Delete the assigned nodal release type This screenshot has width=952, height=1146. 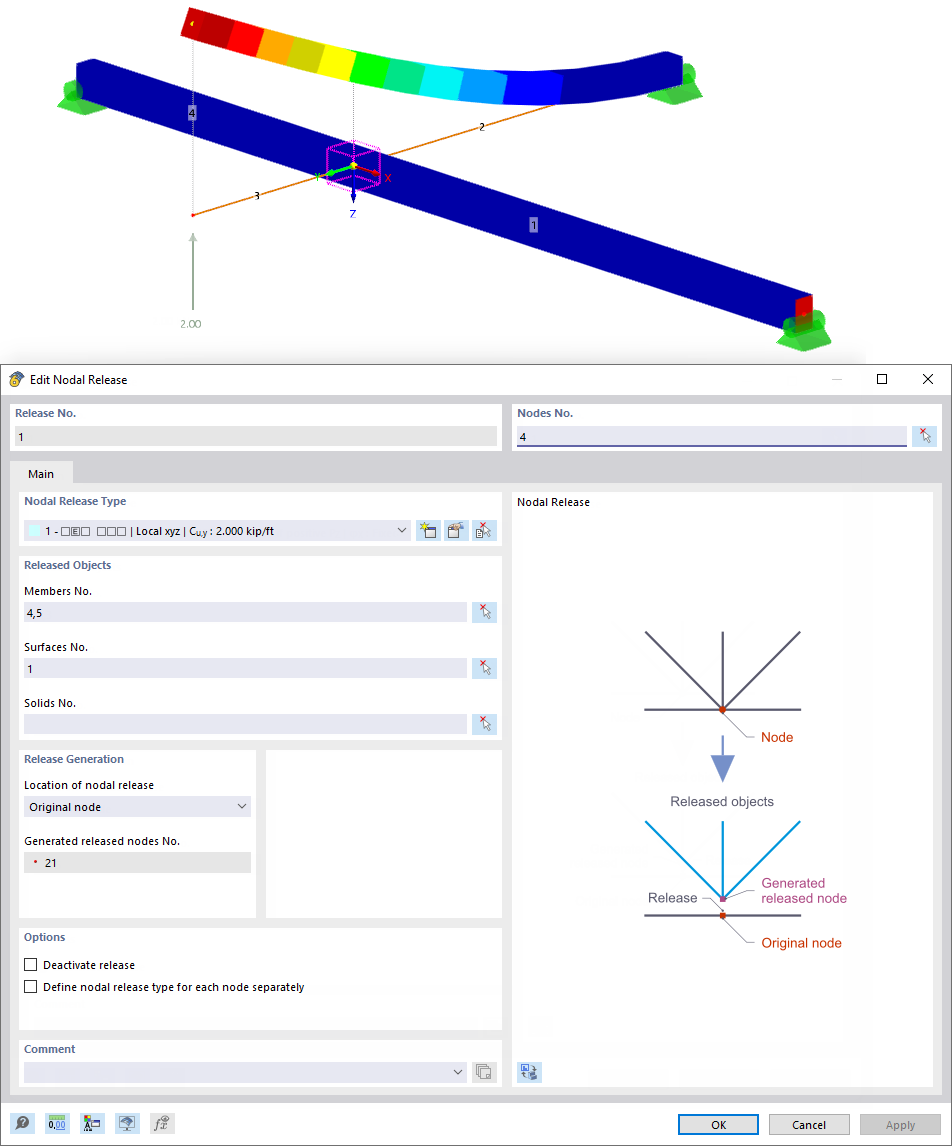[x=483, y=530]
